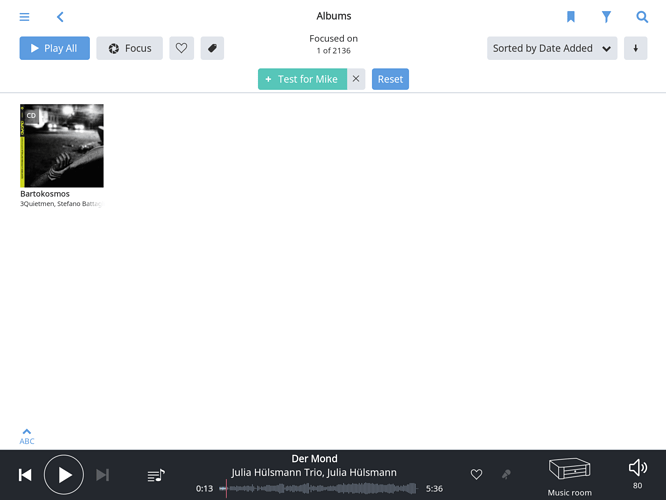
Task: Skip to next track
Action: click(102, 475)
